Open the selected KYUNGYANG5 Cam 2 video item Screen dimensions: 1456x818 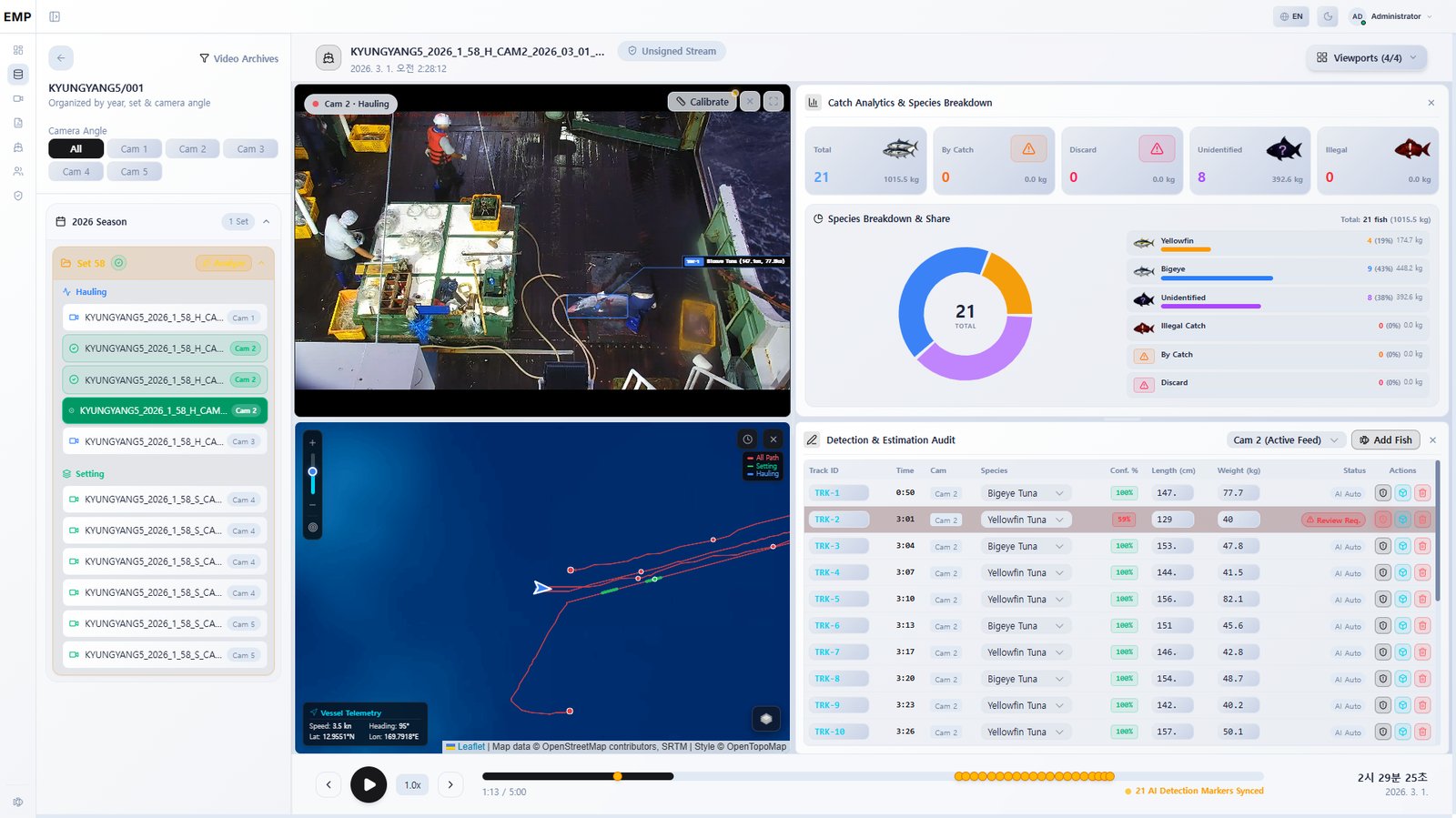click(x=165, y=410)
